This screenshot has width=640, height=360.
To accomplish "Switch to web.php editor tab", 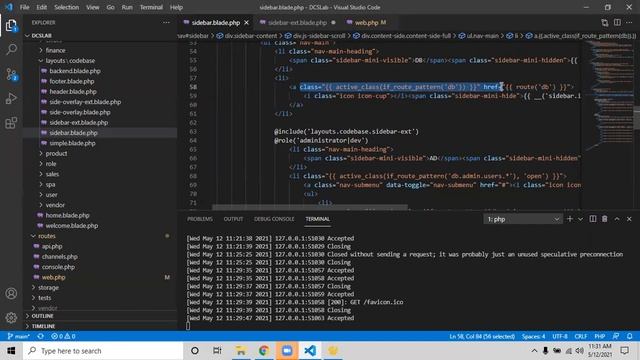I will pyautogui.click(x=366, y=22).
